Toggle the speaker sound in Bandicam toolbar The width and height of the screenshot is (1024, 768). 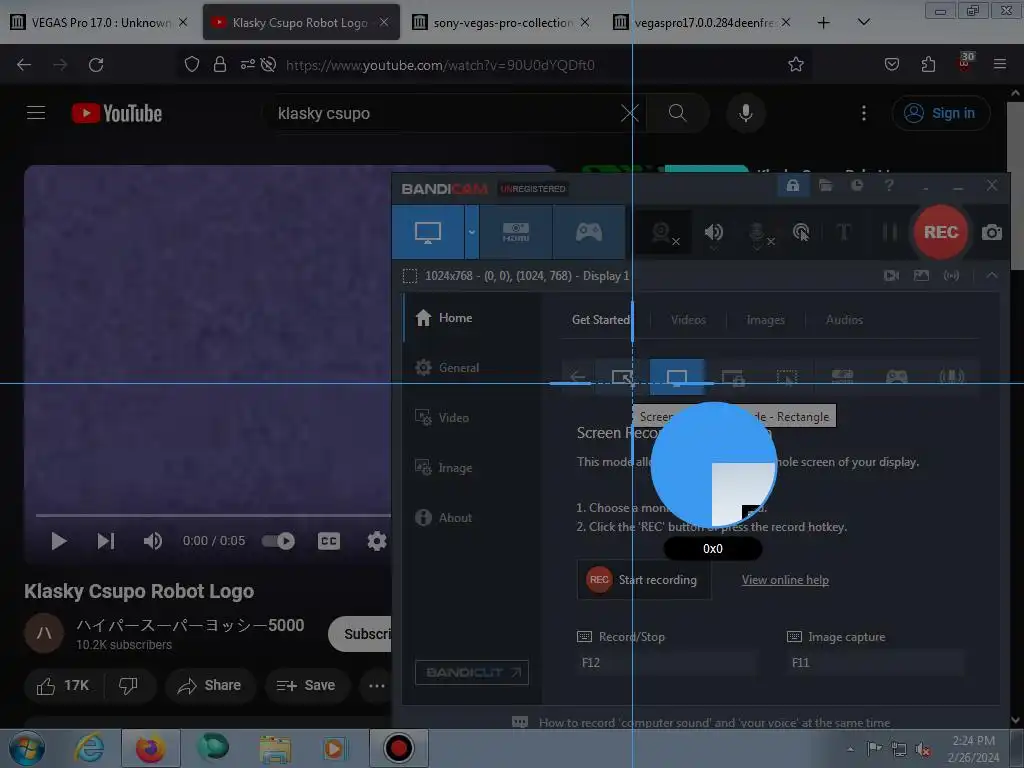[x=713, y=232]
